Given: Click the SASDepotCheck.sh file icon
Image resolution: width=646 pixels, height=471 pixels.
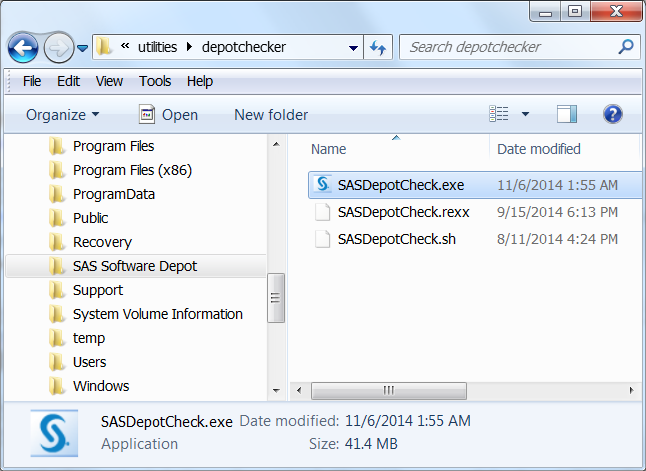Looking at the screenshot, I should coord(322,239).
